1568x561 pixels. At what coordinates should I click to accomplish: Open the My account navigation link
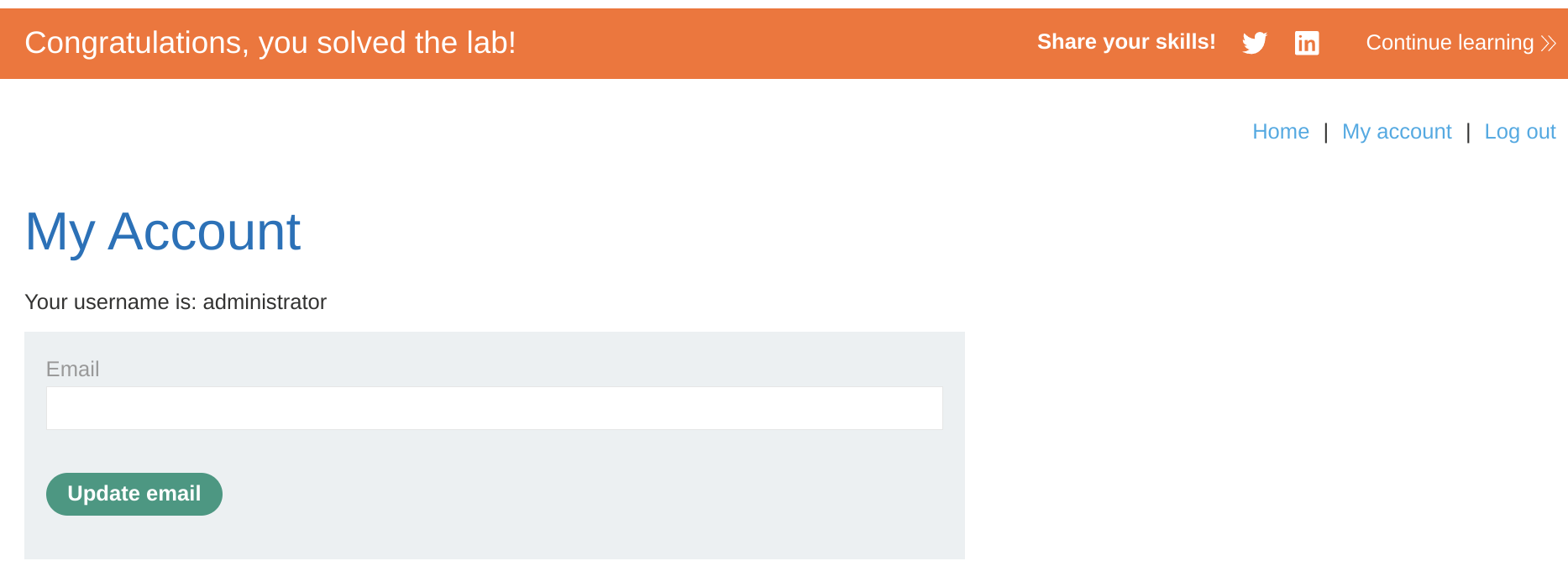pyautogui.click(x=1396, y=132)
